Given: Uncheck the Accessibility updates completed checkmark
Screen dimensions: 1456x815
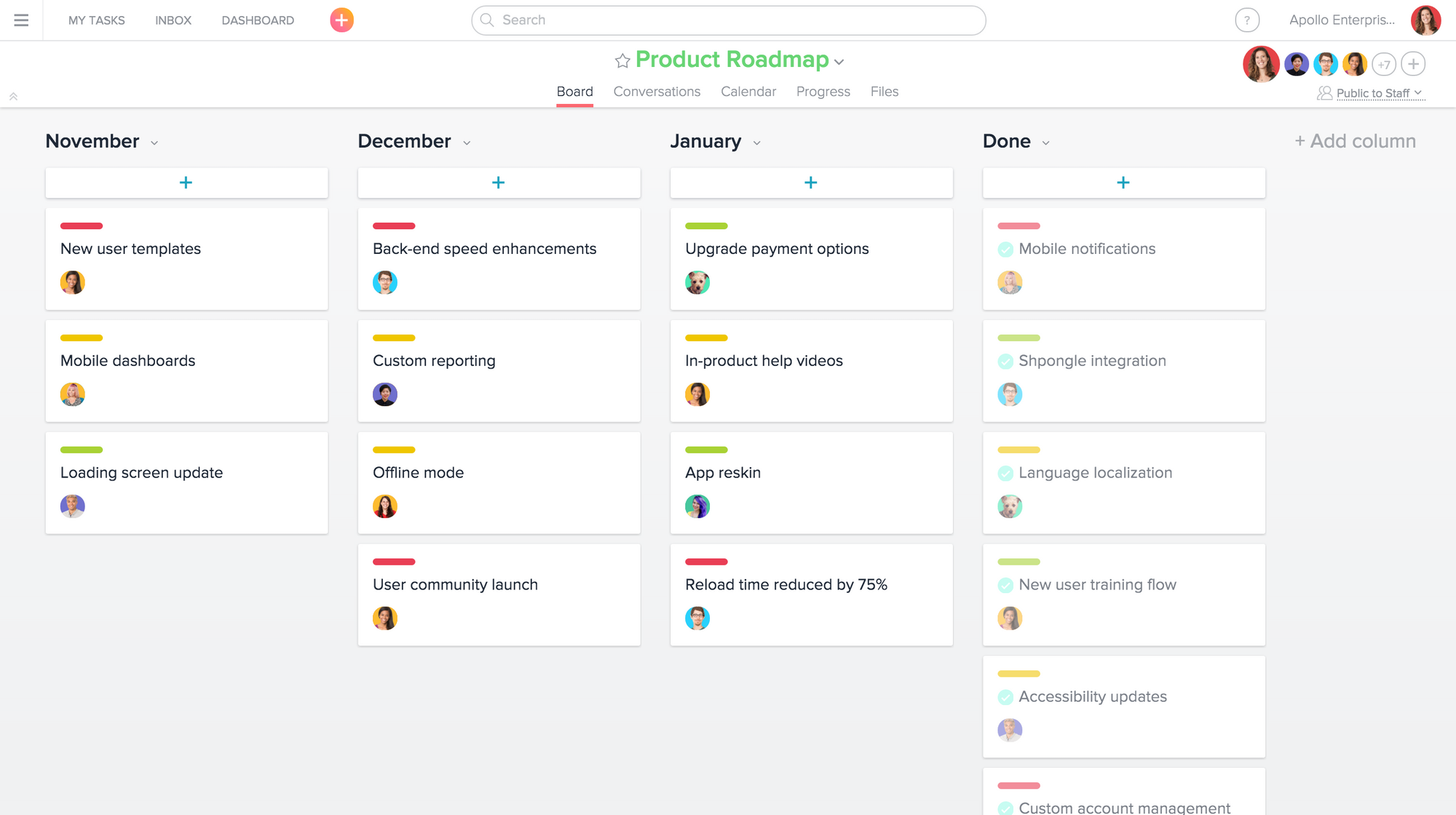Looking at the screenshot, I should coord(1005,698).
